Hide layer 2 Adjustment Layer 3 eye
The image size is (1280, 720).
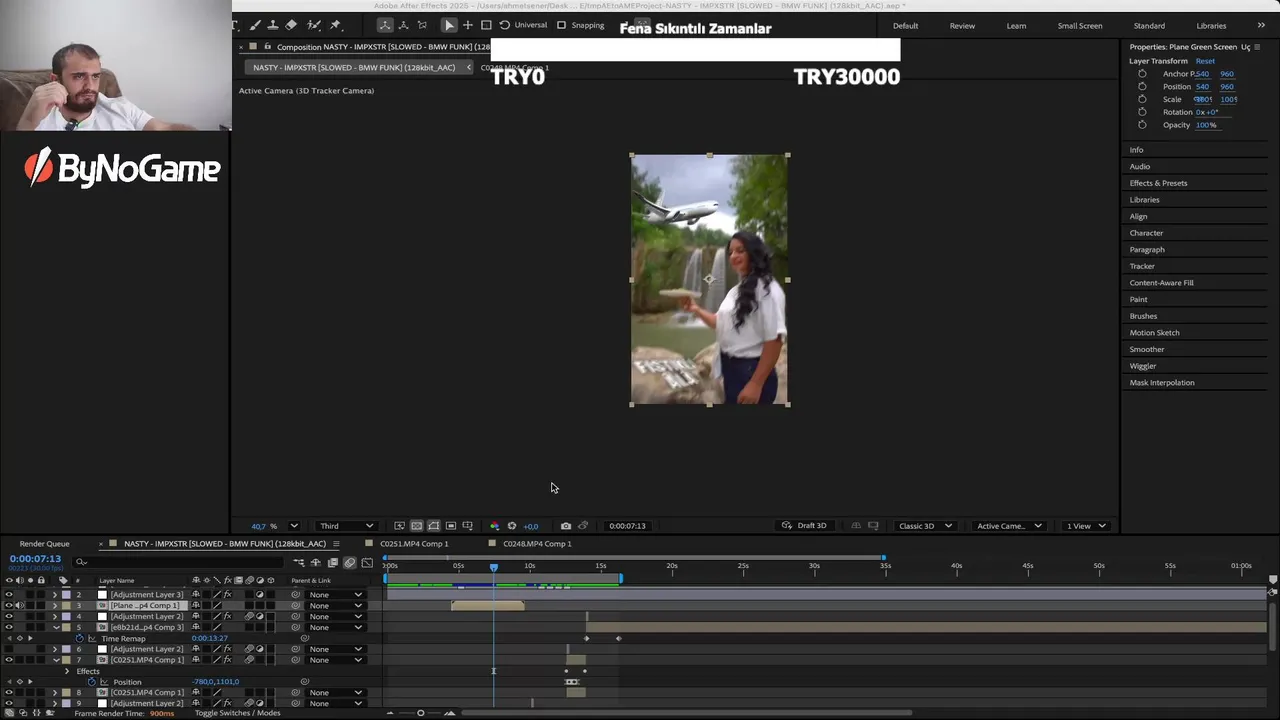click(x=9, y=594)
